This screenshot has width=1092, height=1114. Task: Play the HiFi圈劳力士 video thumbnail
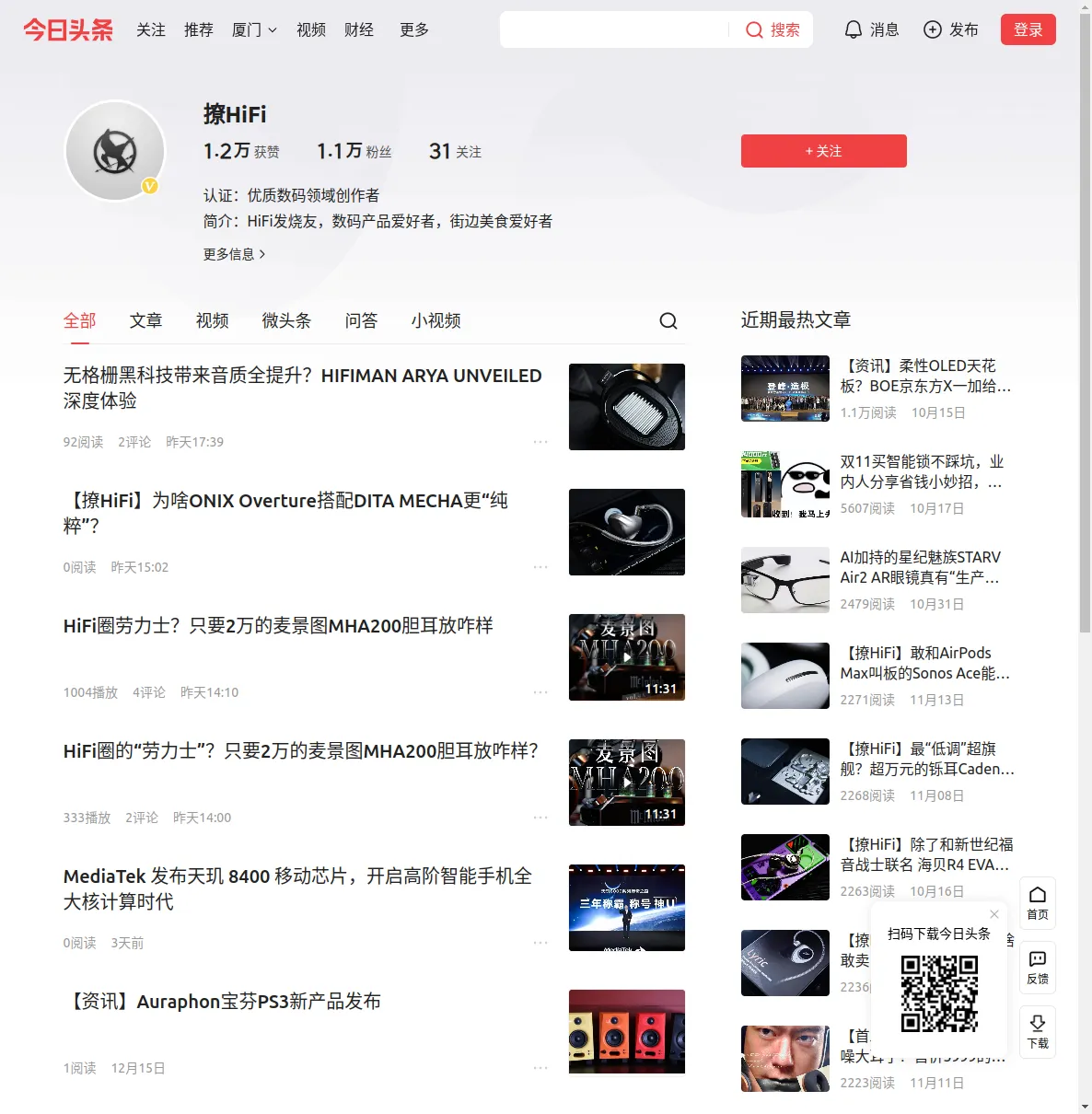(627, 657)
